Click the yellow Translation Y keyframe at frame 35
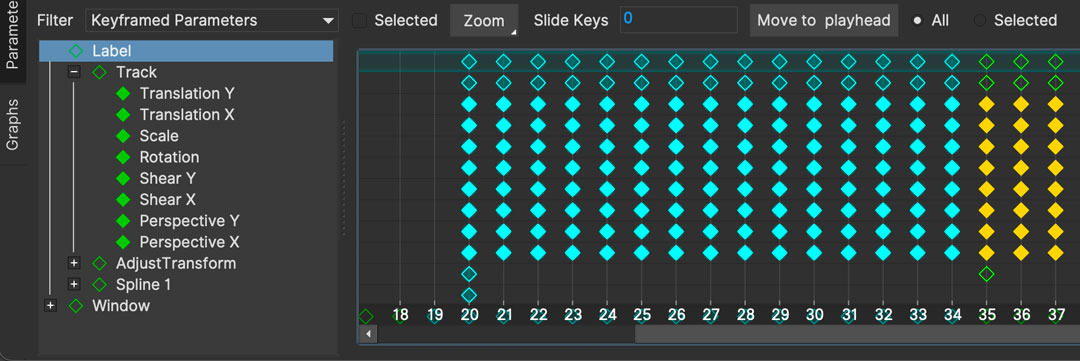 (x=986, y=105)
